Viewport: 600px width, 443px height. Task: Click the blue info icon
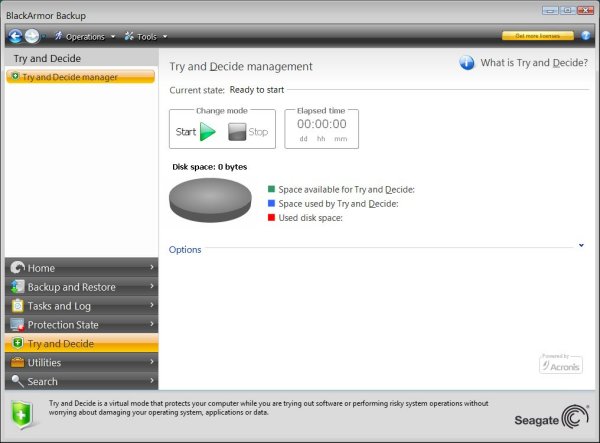[x=467, y=63]
